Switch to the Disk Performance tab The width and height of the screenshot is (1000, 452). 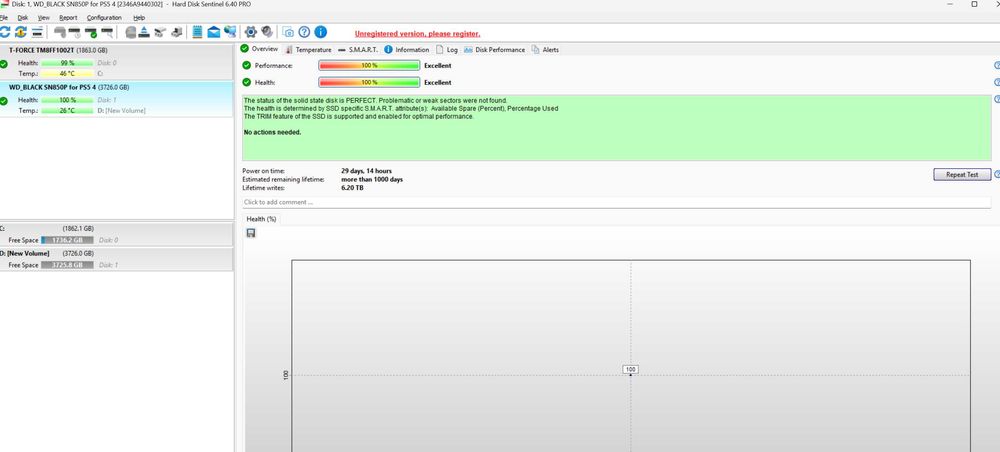(494, 50)
